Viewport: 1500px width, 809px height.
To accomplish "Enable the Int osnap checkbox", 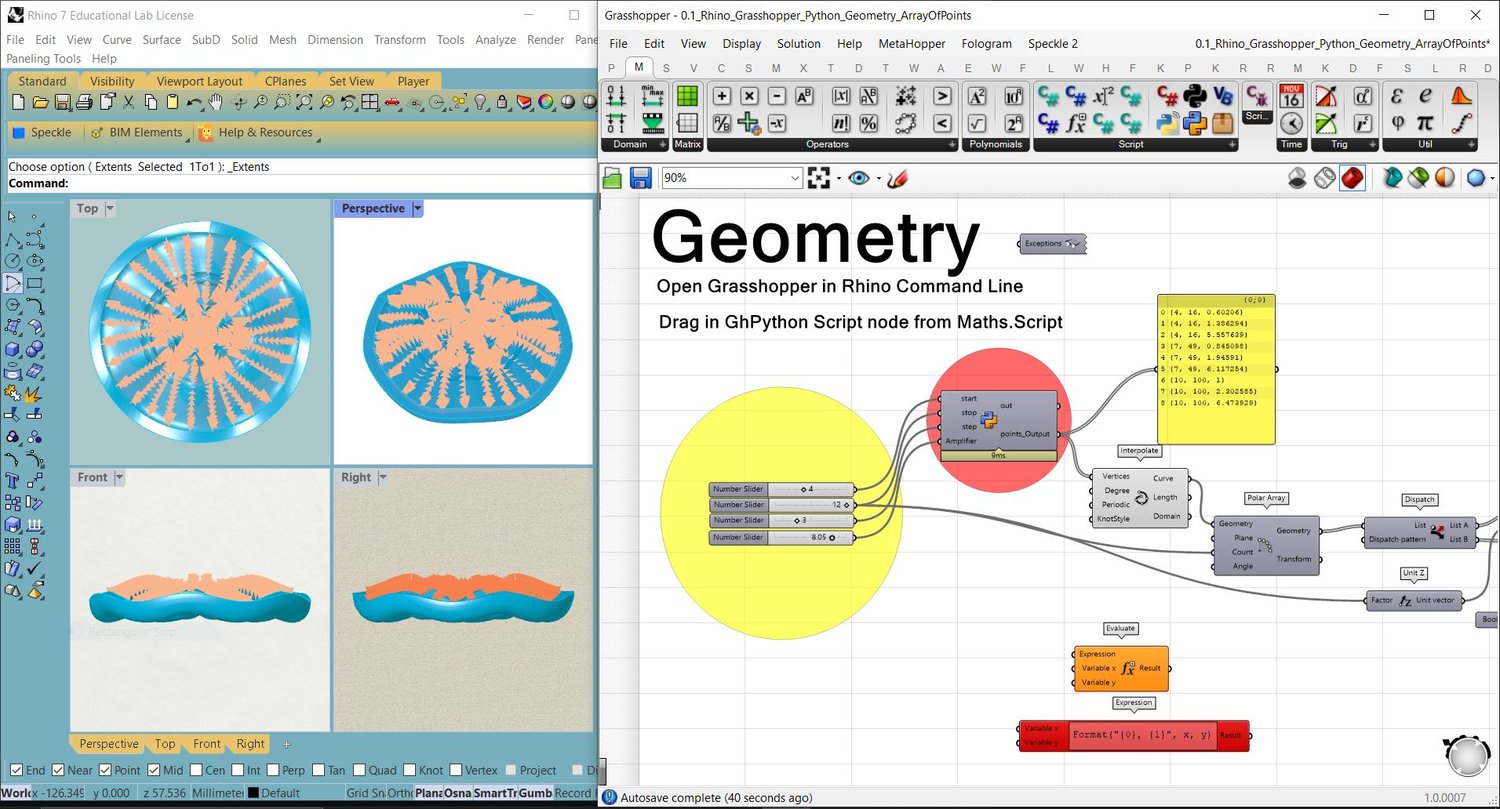I will (x=238, y=771).
